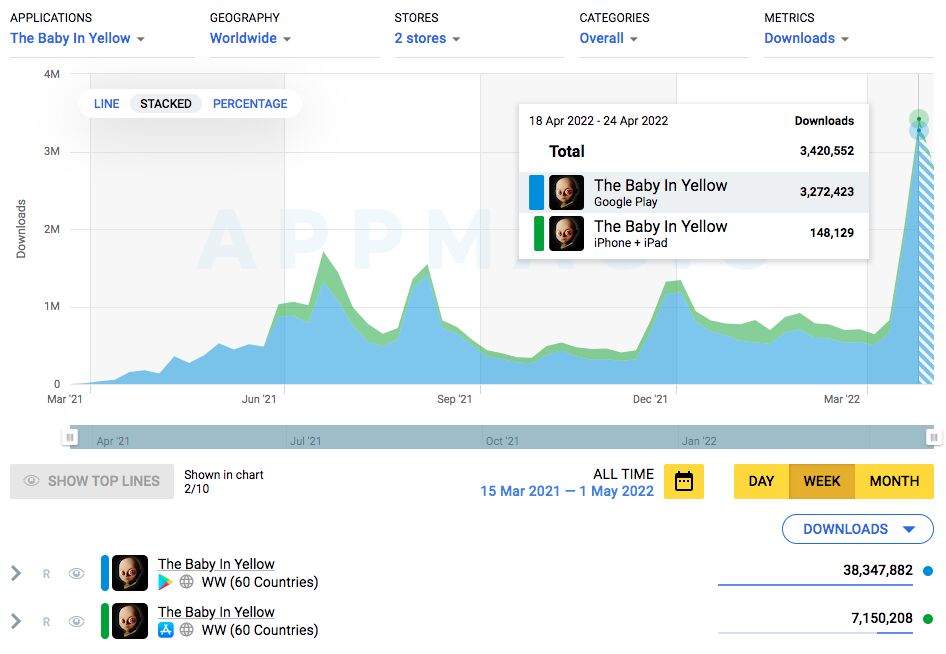This screenshot has height=654, width=946.
Task: Click the tooltip date '18 Apr 2022 - 24 Apr 2022'
Action: tap(598, 121)
